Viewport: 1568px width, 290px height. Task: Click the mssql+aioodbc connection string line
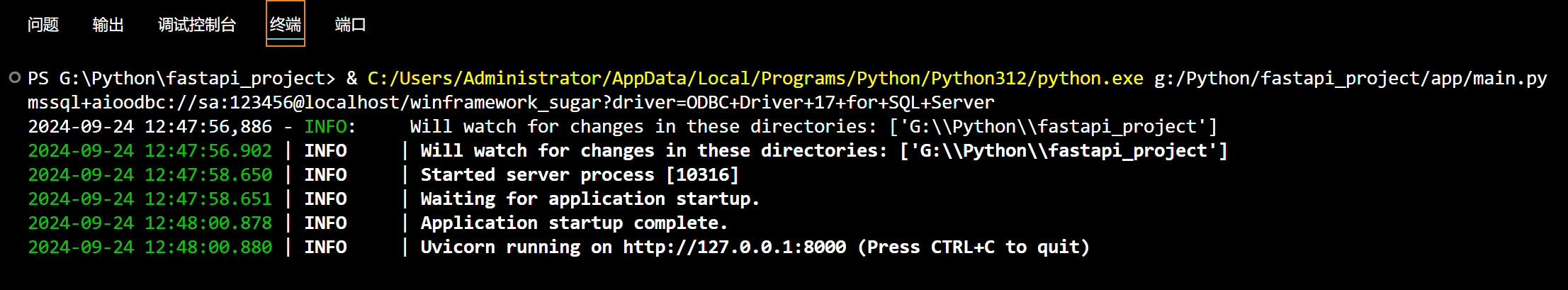510,103
